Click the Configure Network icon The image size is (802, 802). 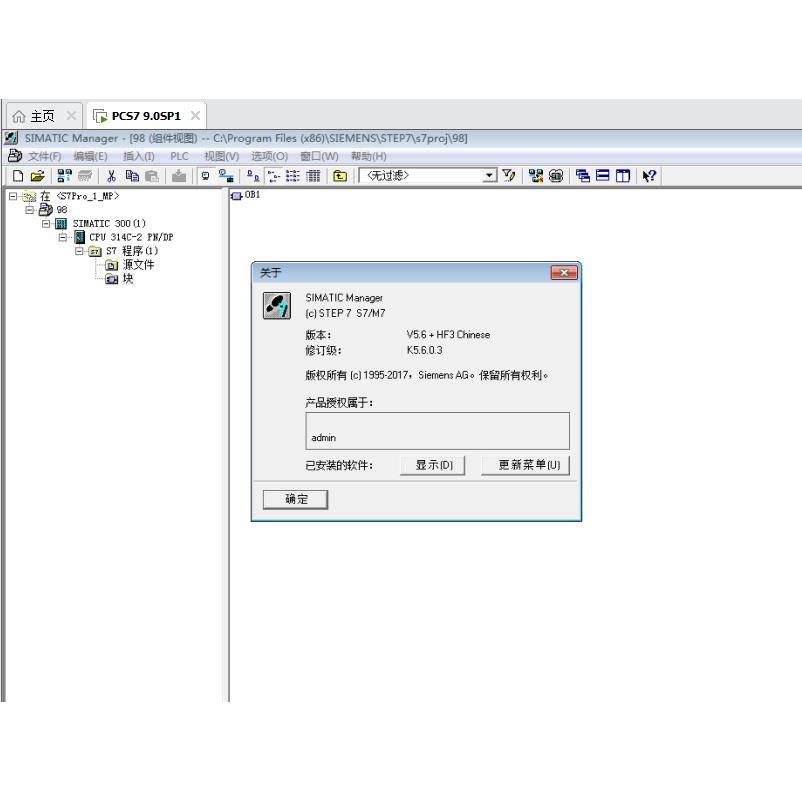click(x=536, y=176)
